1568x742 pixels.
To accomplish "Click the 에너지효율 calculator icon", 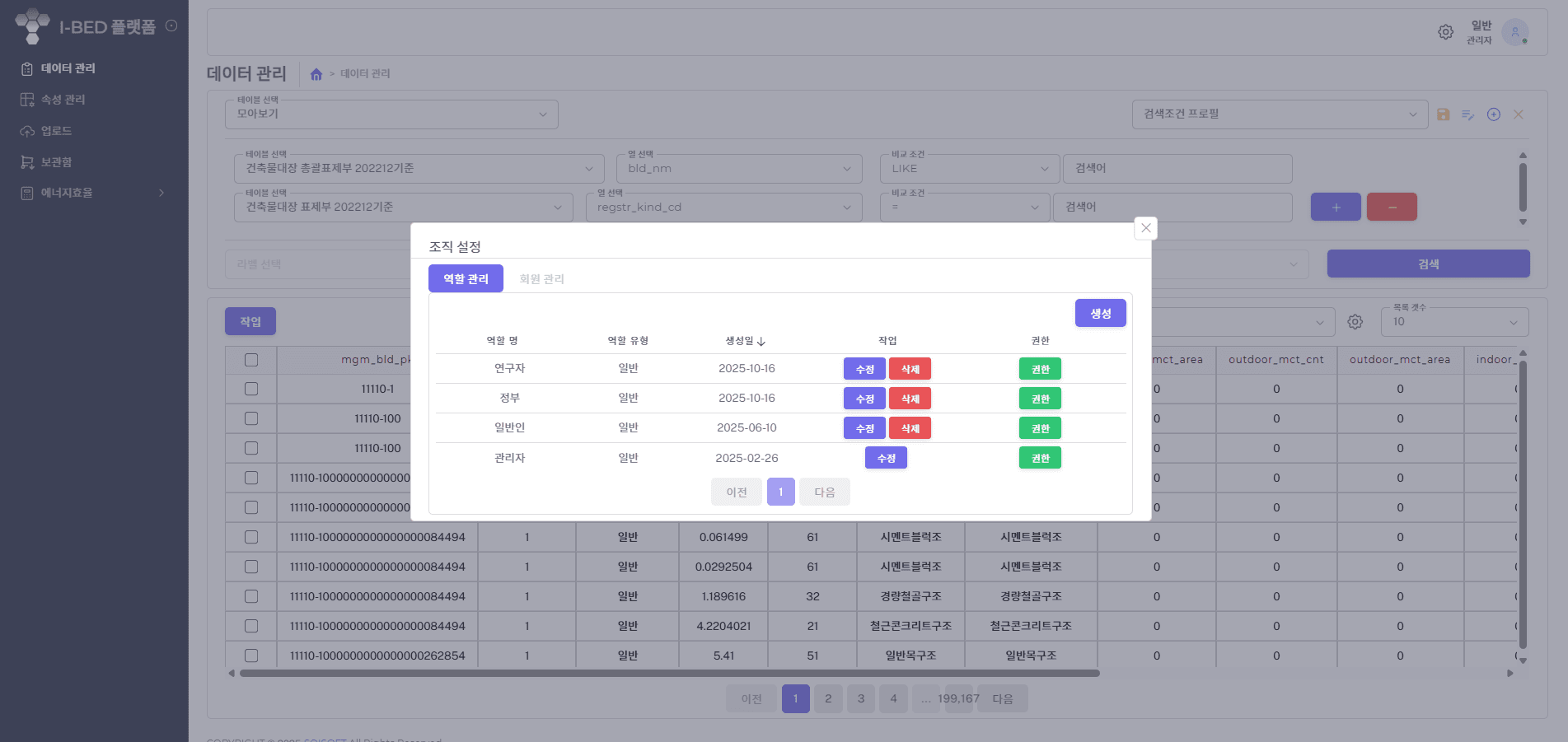I will (27, 193).
